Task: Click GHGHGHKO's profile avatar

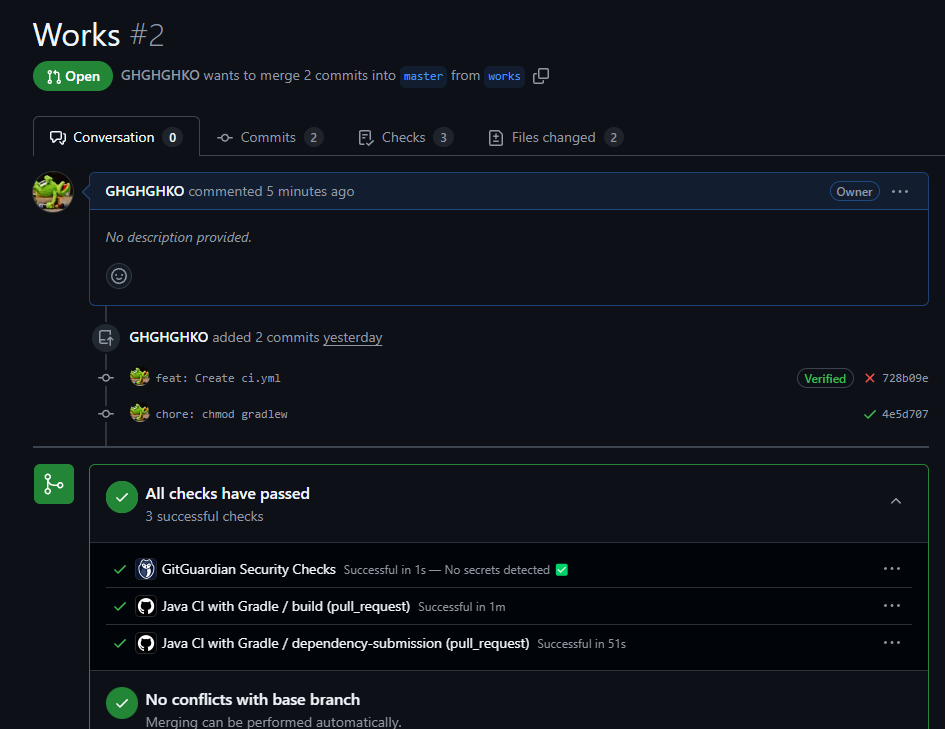Action: point(52,190)
